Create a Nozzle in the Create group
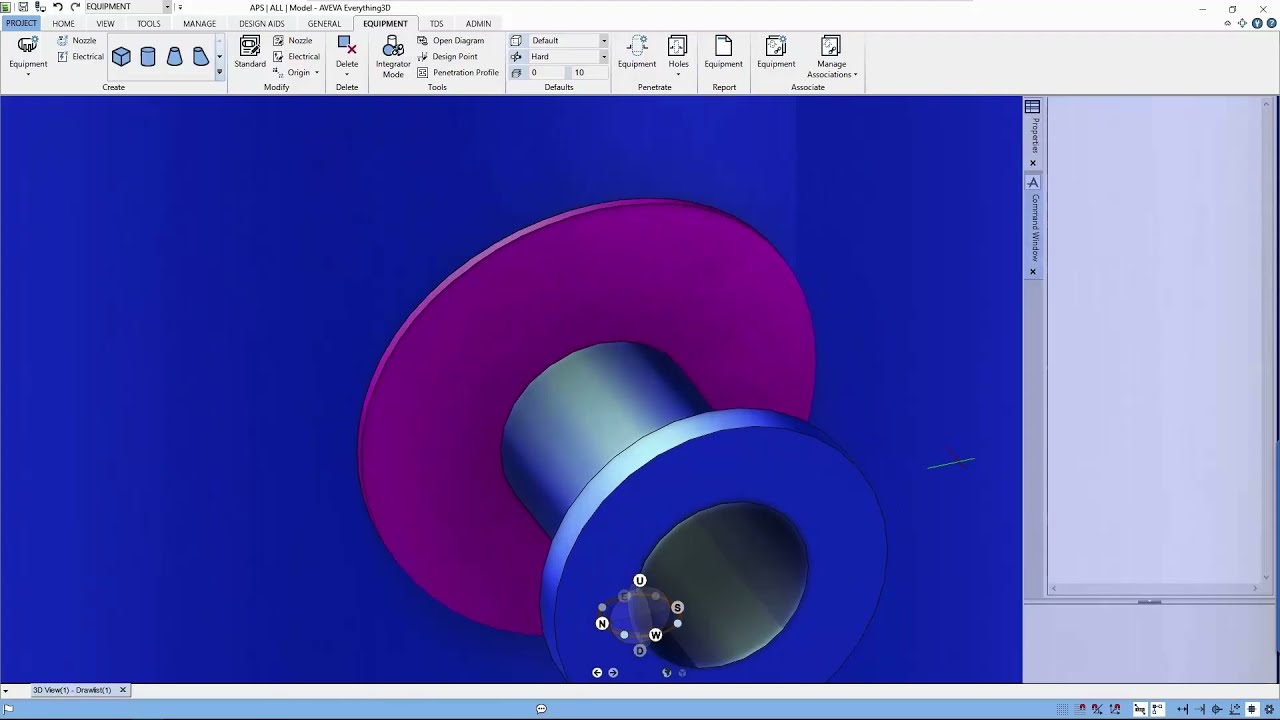 (77, 41)
